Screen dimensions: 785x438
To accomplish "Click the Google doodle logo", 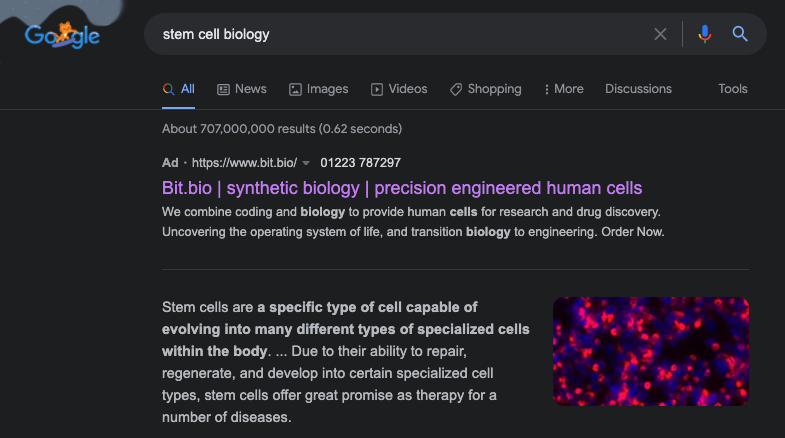I will (x=62, y=35).
